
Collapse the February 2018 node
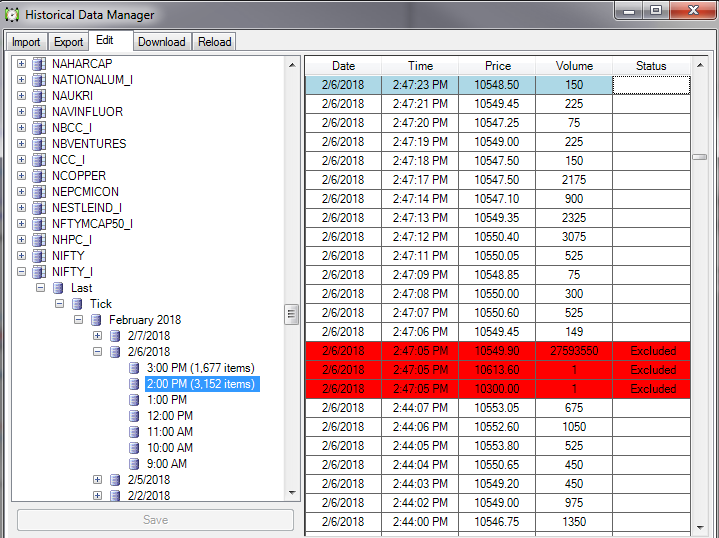tap(79, 320)
